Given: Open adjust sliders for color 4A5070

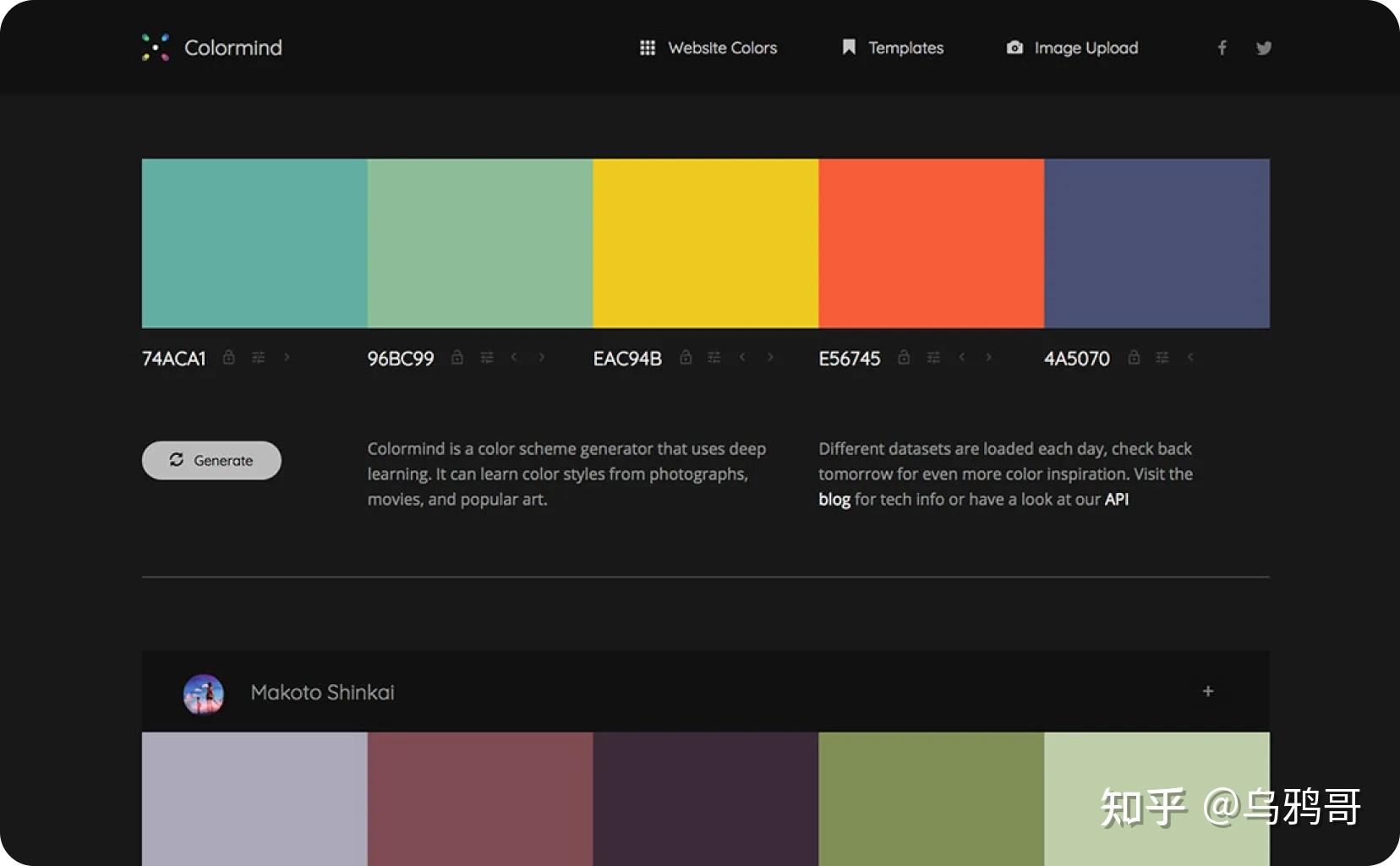Looking at the screenshot, I should (x=1162, y=358).
